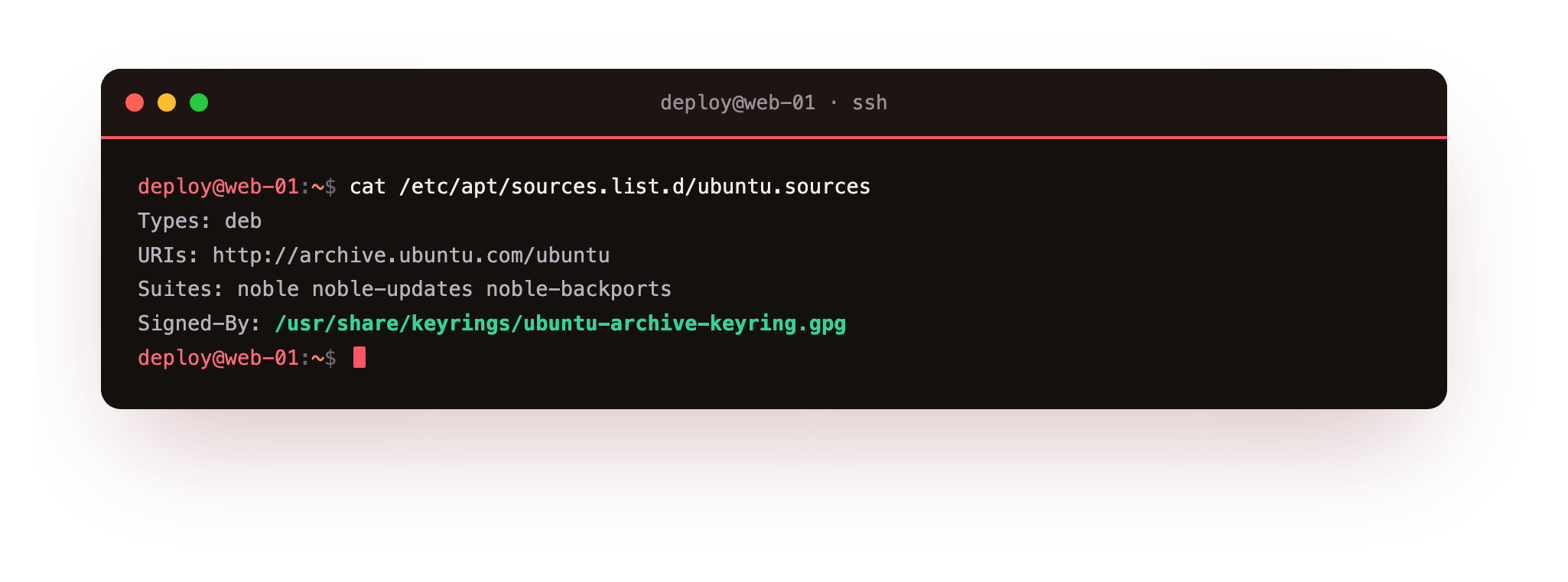1568x582 pixels.
Task: Click the pink cursor block at the last prompt
Action: tap(359, 357)
